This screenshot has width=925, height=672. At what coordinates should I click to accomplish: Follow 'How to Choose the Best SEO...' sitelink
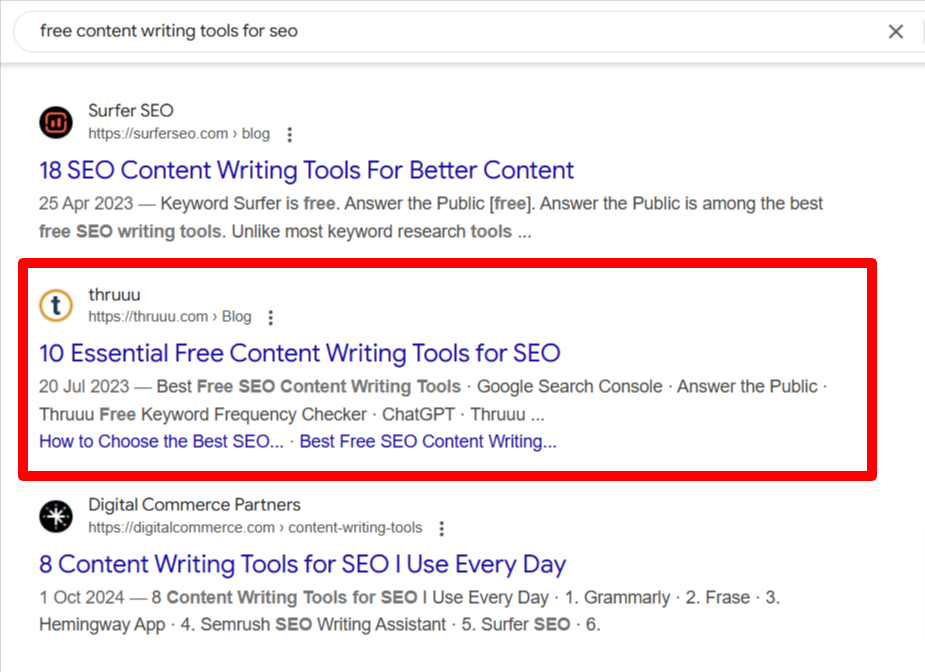161,441
